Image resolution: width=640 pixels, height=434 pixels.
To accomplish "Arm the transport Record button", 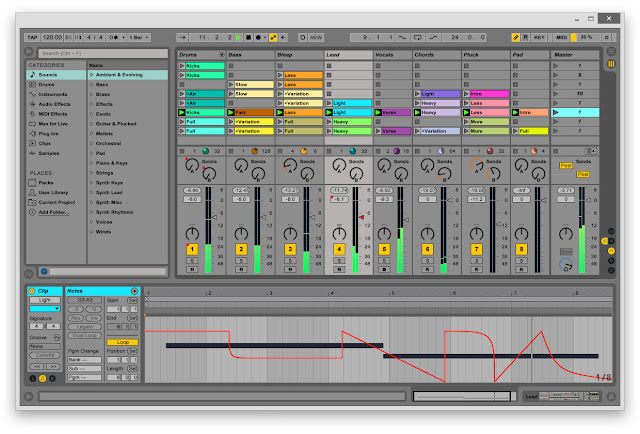I will pos(258,38).
